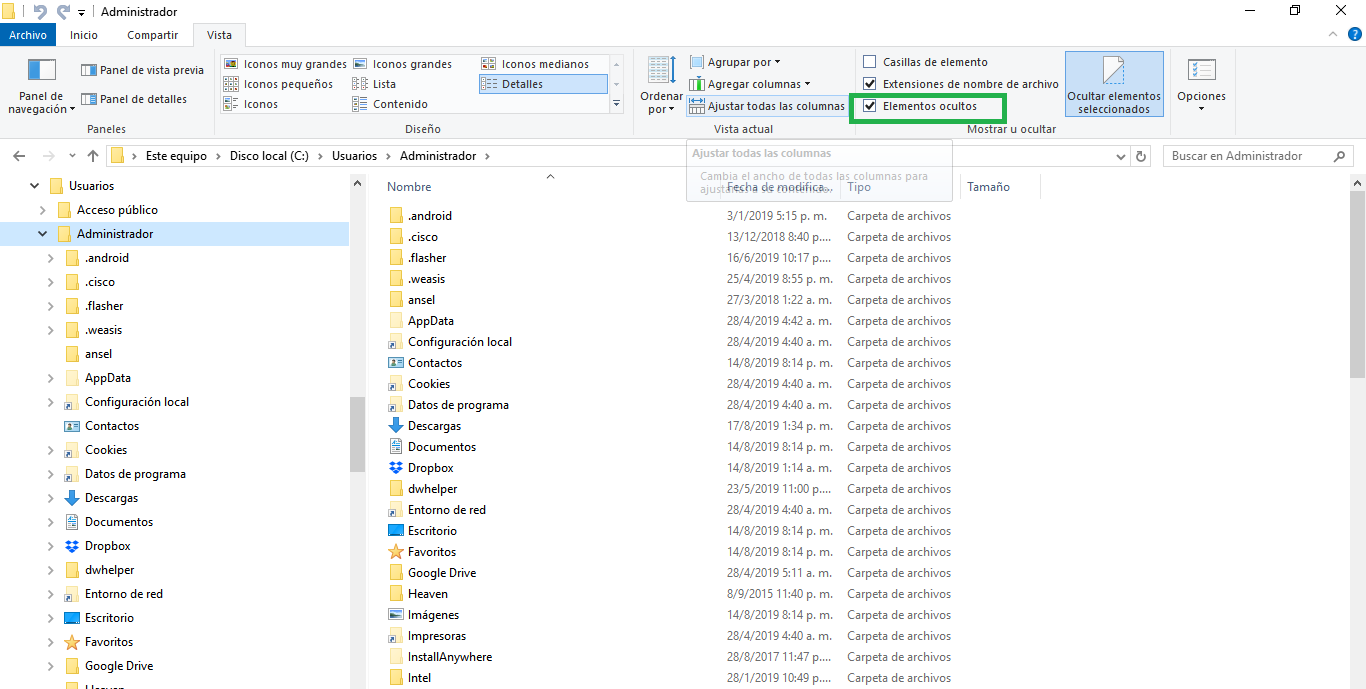Click Disco local (C:) breadcrumb

[269, 156]
